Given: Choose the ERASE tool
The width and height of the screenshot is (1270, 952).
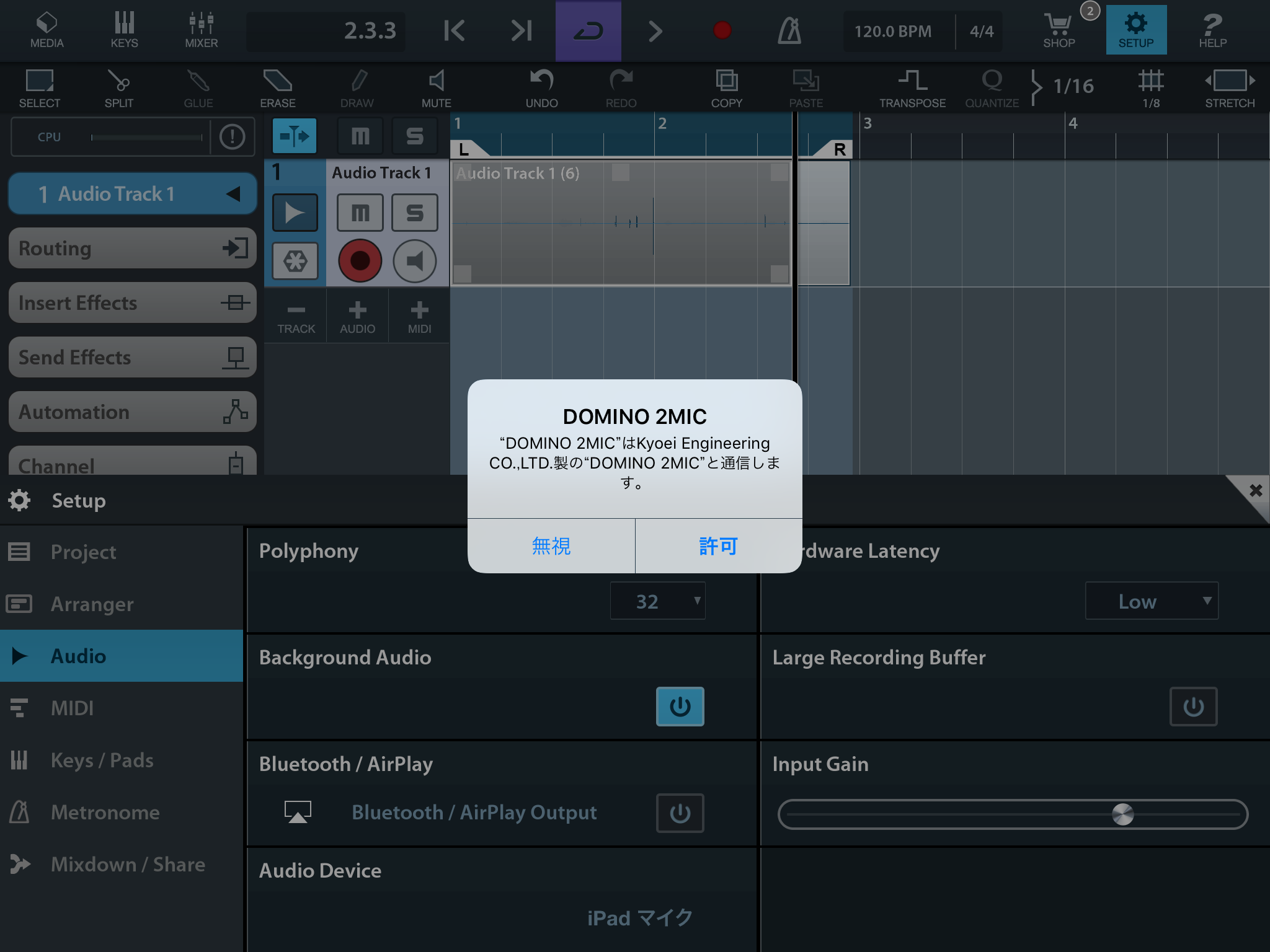Looking at the screenshot, I should click(277, 88).
